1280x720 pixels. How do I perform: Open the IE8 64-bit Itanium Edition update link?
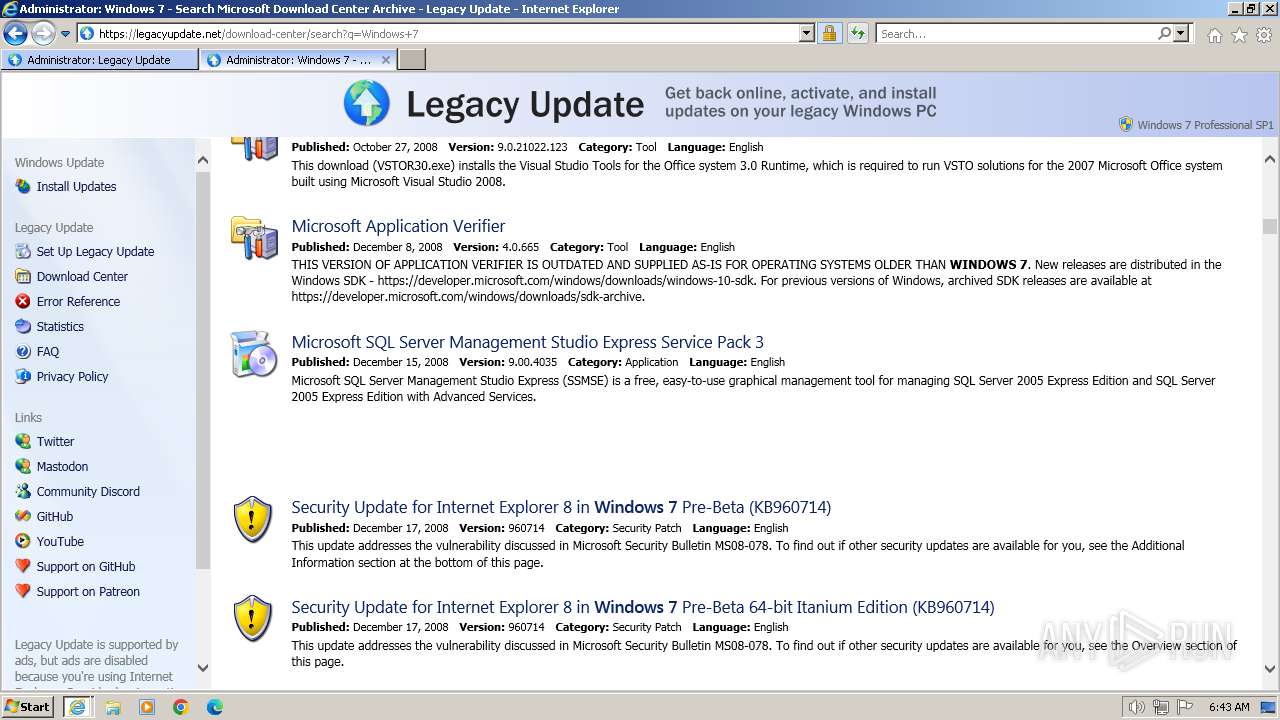click(643, 607)
